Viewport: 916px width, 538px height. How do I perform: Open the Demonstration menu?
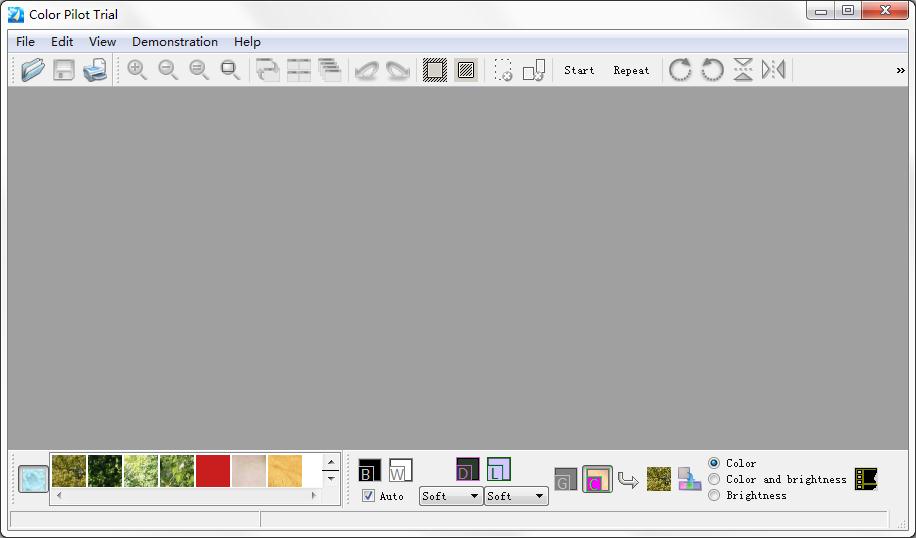coord(175,42)
